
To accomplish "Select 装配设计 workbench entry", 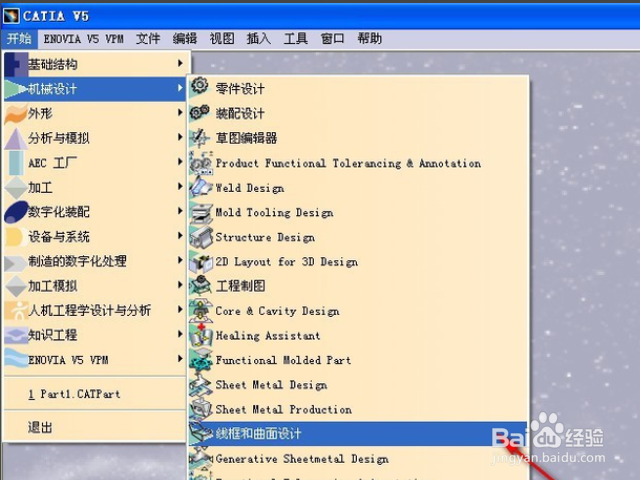I will pyautogui.click(x=358, y=113).
